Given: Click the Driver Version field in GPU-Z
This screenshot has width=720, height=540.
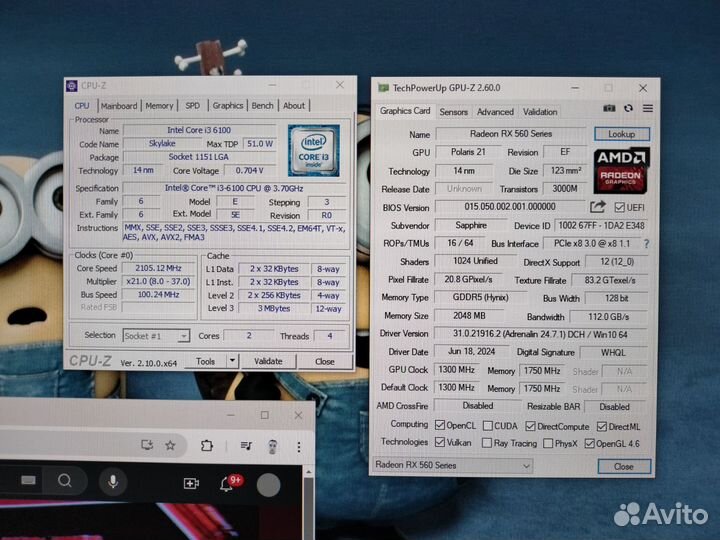Looking at the screenshot, I should [540, 334].
